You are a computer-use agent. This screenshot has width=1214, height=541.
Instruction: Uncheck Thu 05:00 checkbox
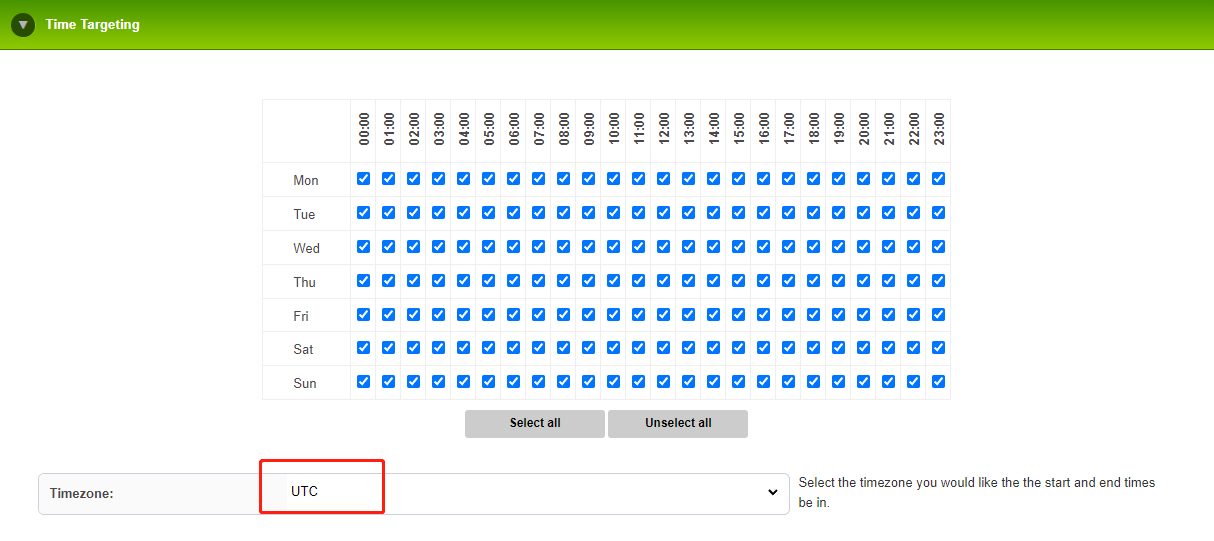(488, 281)
